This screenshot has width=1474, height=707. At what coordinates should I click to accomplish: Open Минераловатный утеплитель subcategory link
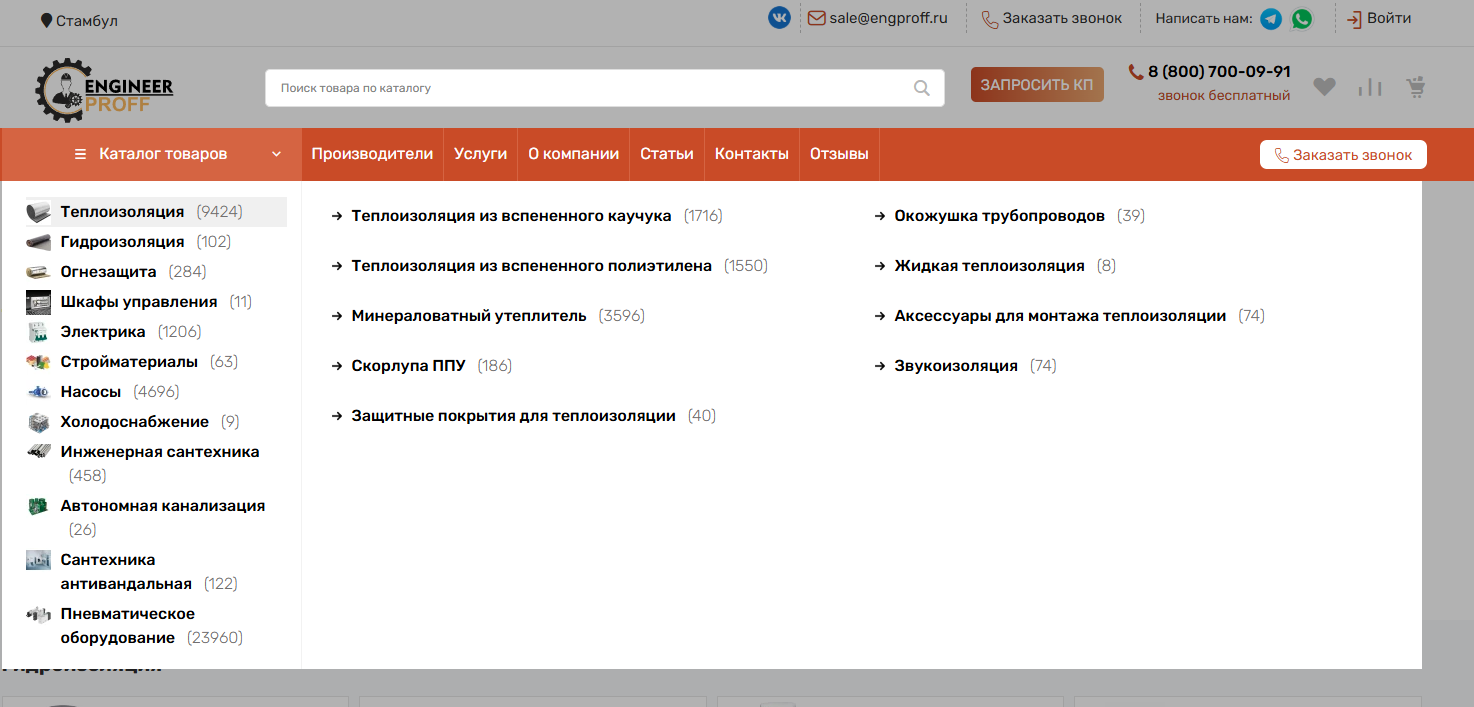(469, 316)
